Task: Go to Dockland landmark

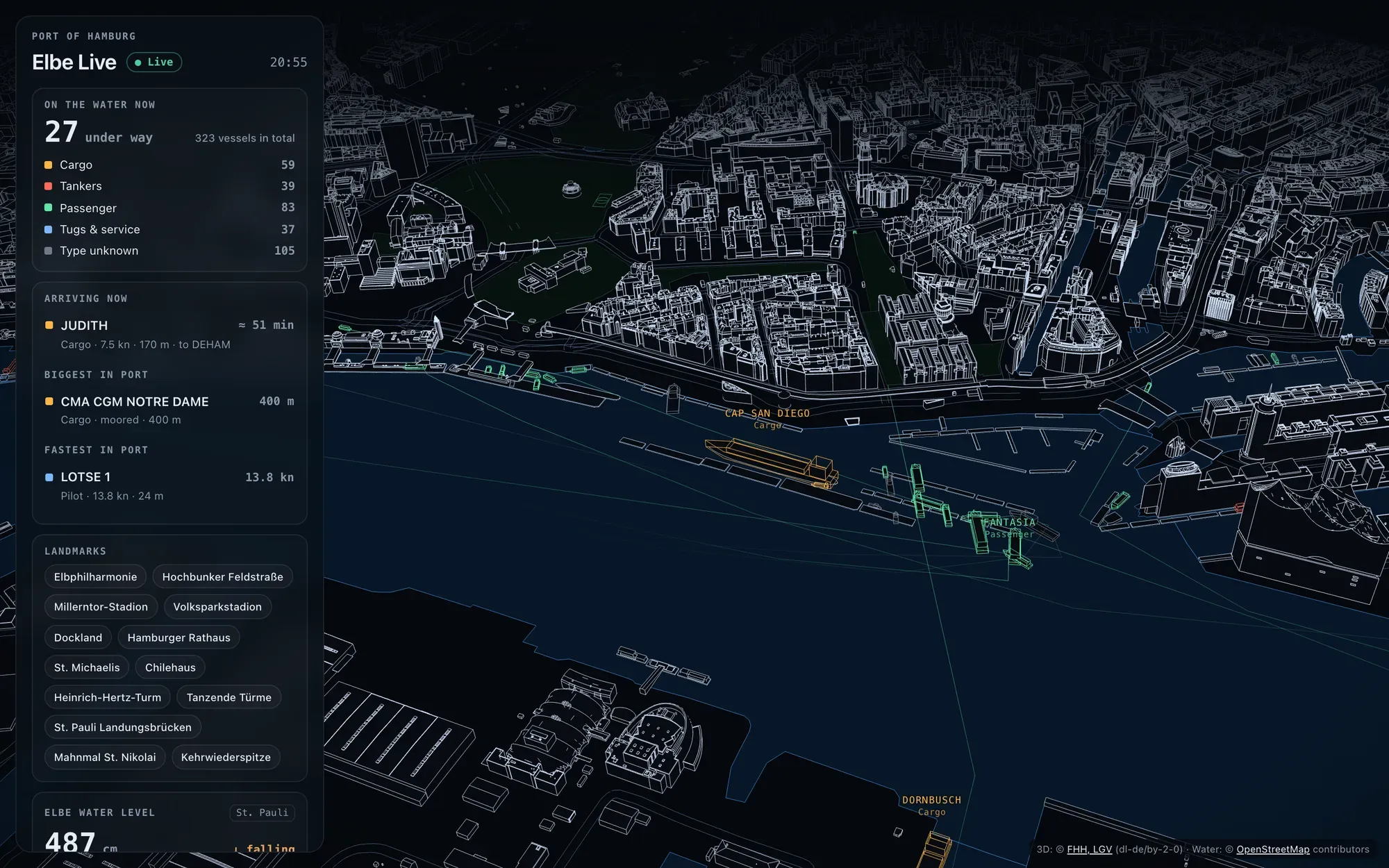Action: [78, 637]
